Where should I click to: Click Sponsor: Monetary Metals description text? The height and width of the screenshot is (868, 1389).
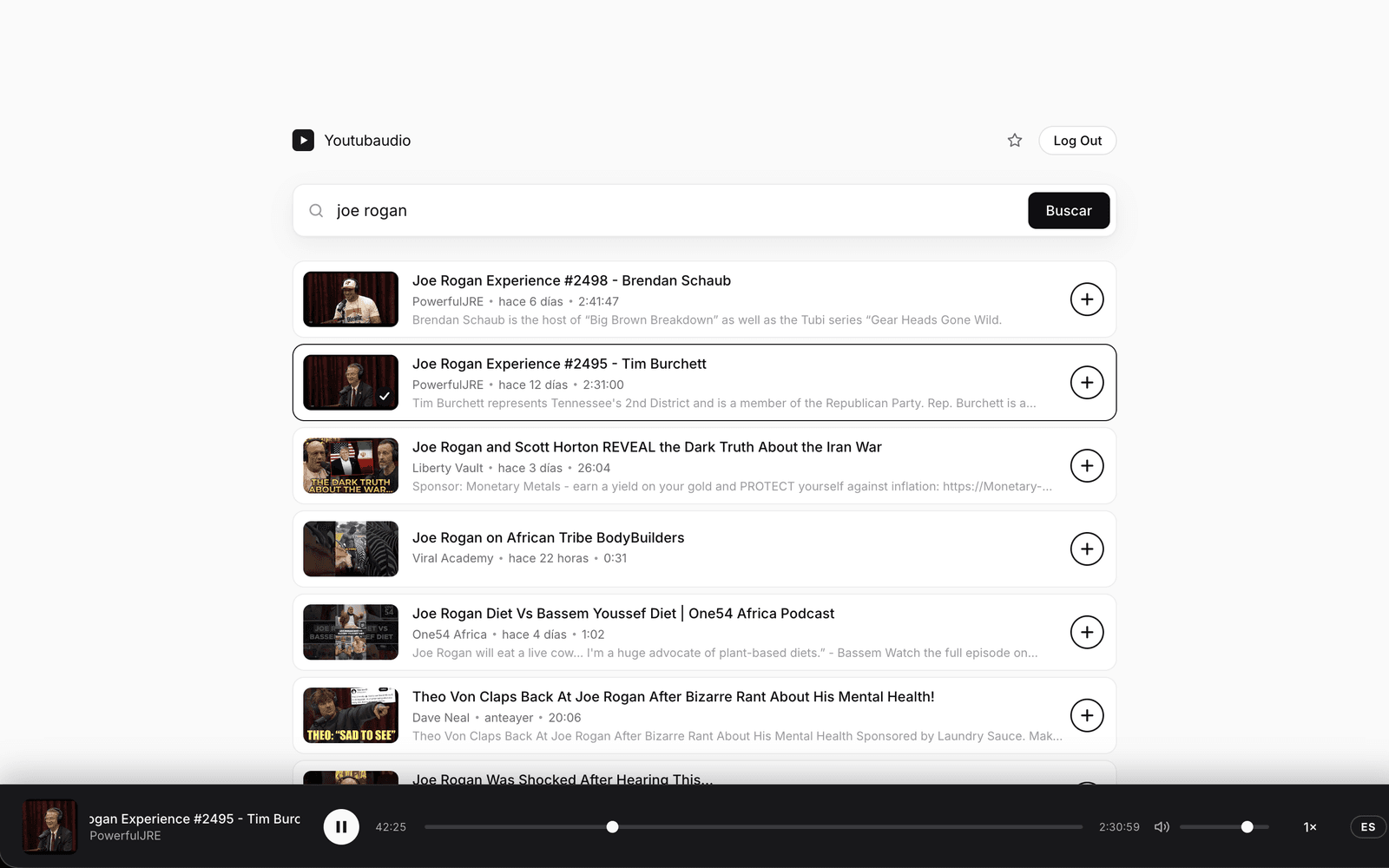pos(732,487)
